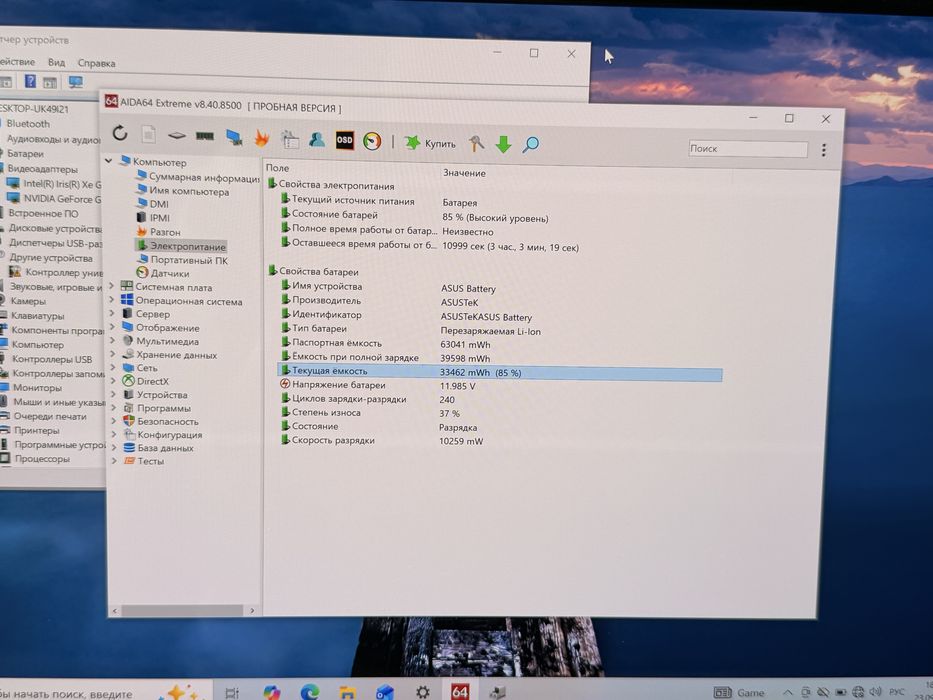
Task: Select Безопасность in the tree
Action: 167,421
